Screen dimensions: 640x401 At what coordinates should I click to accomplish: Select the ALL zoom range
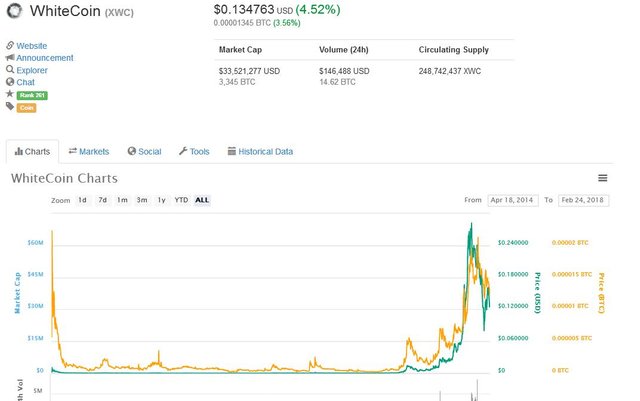click(x=202, y=200)
